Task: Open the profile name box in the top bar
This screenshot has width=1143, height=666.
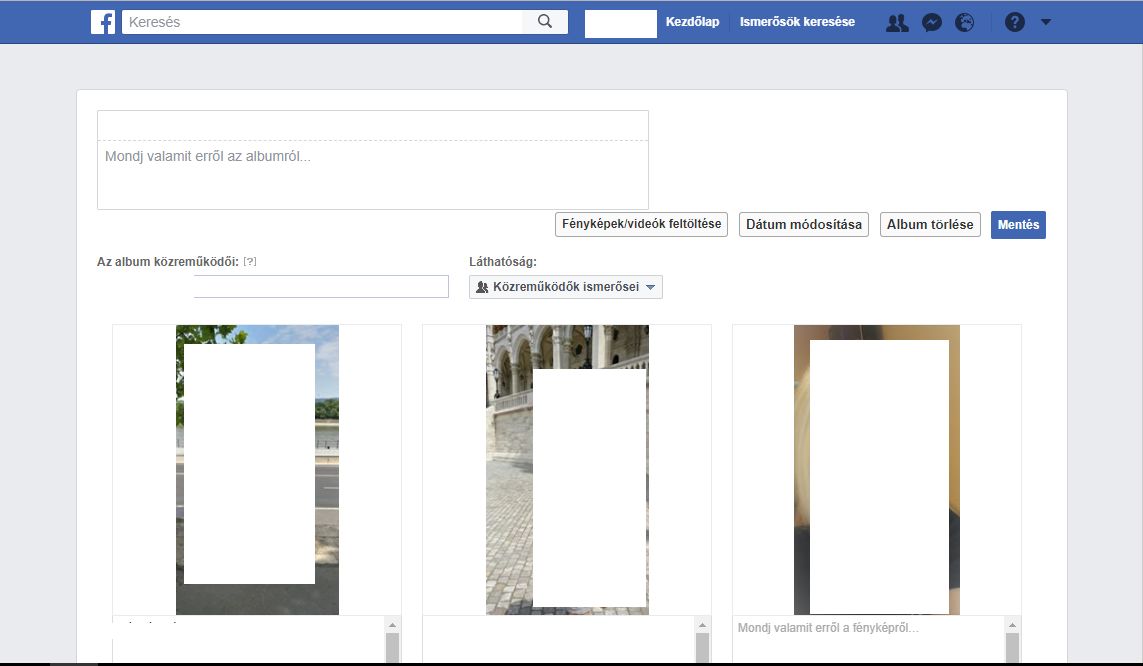Action: [x=620, y=23]
